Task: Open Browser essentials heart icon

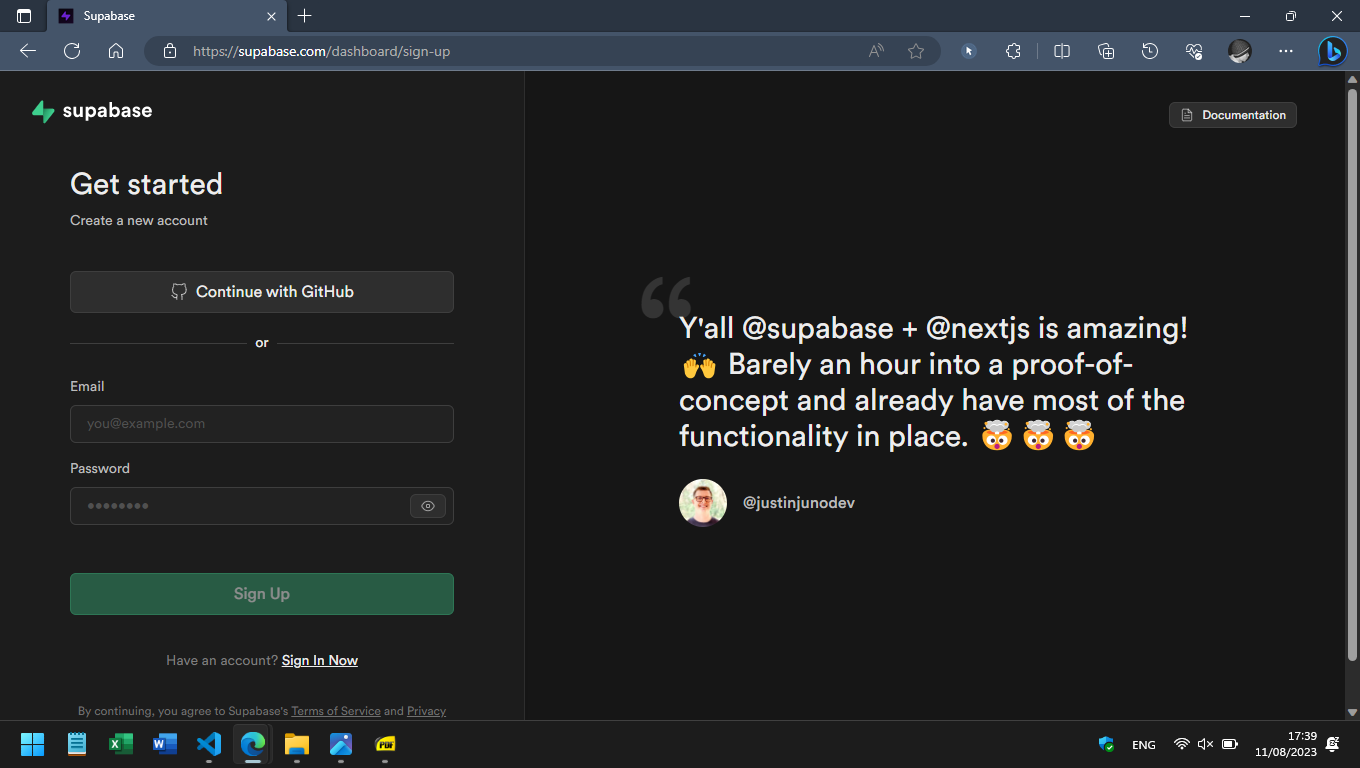Action: click(1194, 51)
